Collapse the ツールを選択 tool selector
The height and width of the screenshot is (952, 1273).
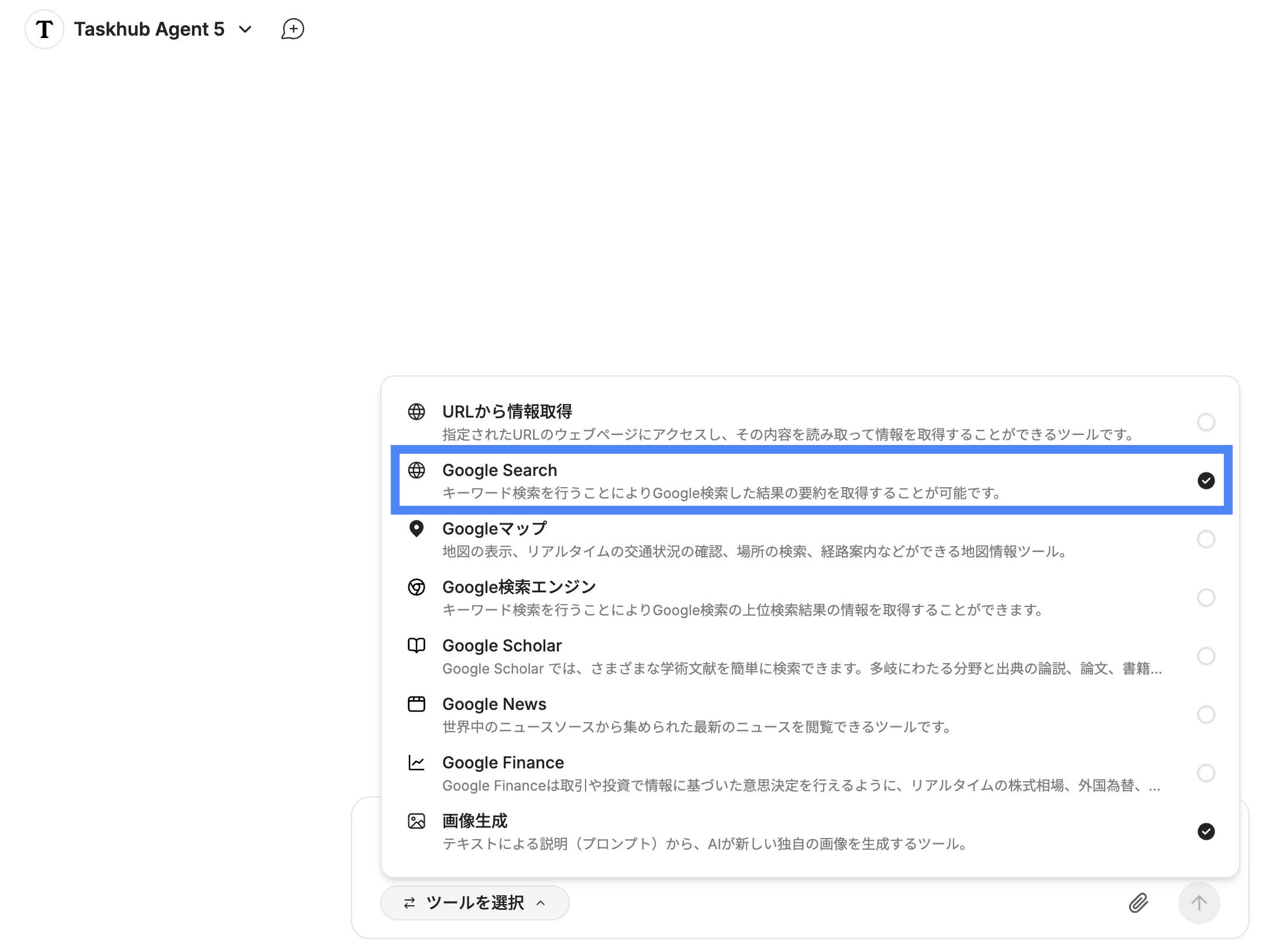click(x=474, y=903)
